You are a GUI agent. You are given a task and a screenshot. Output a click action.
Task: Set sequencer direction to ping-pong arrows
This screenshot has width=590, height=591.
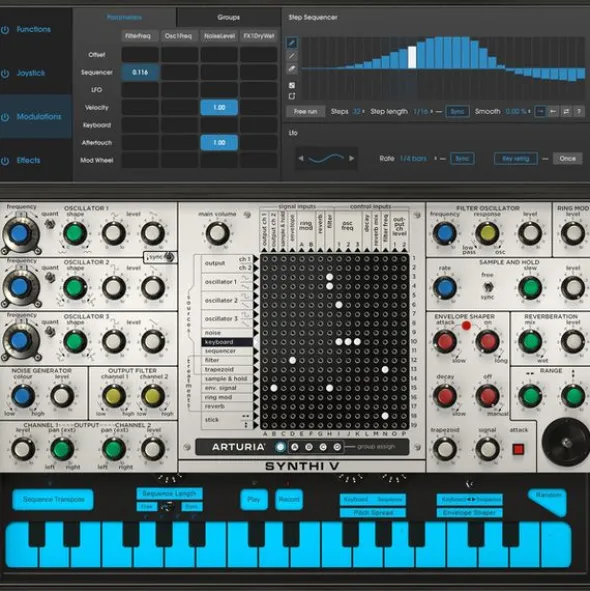[566, 111]
